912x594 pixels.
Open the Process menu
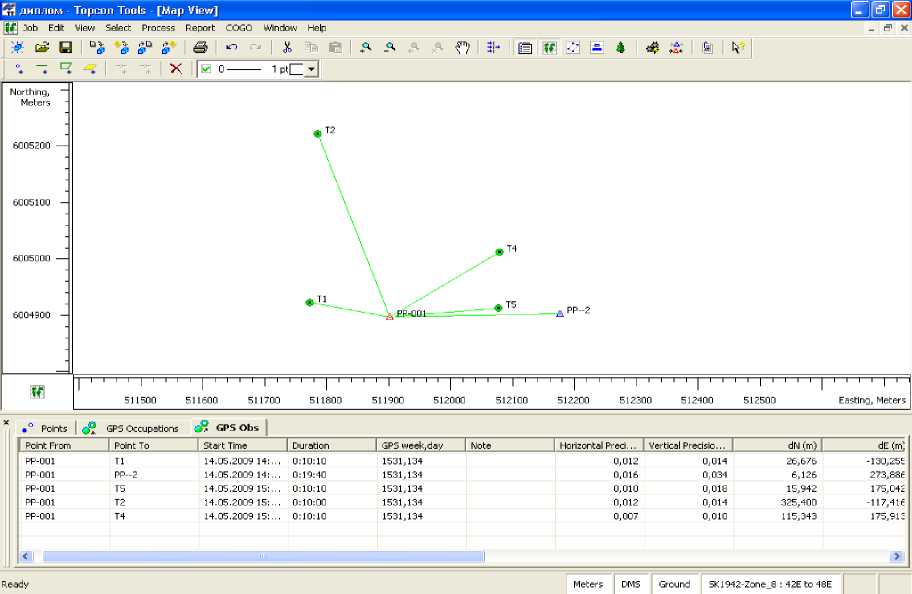tap(158, 28)
